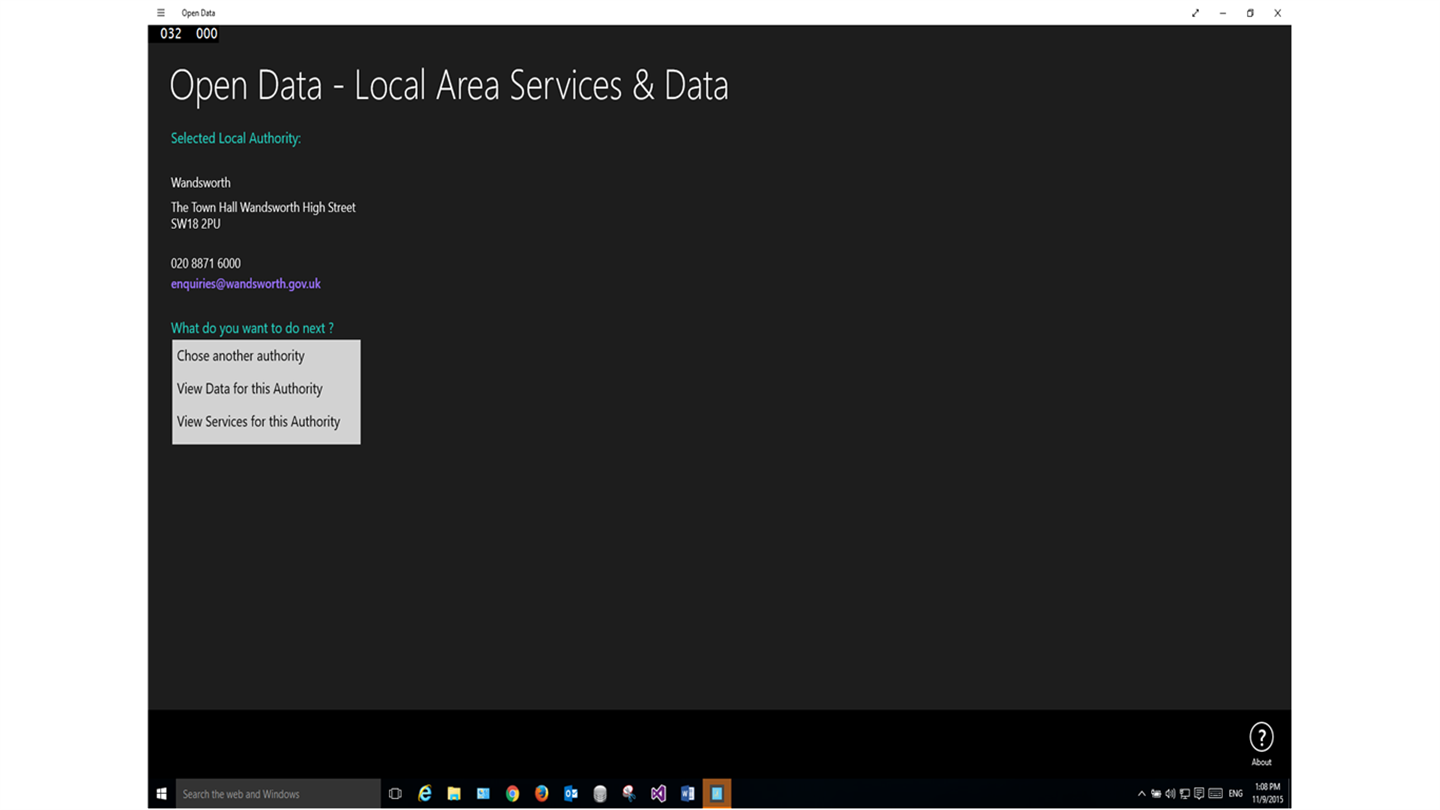1440x810 pixels.
Task: Open Visual Studio from the taskbar
Action: coord(658,793)
